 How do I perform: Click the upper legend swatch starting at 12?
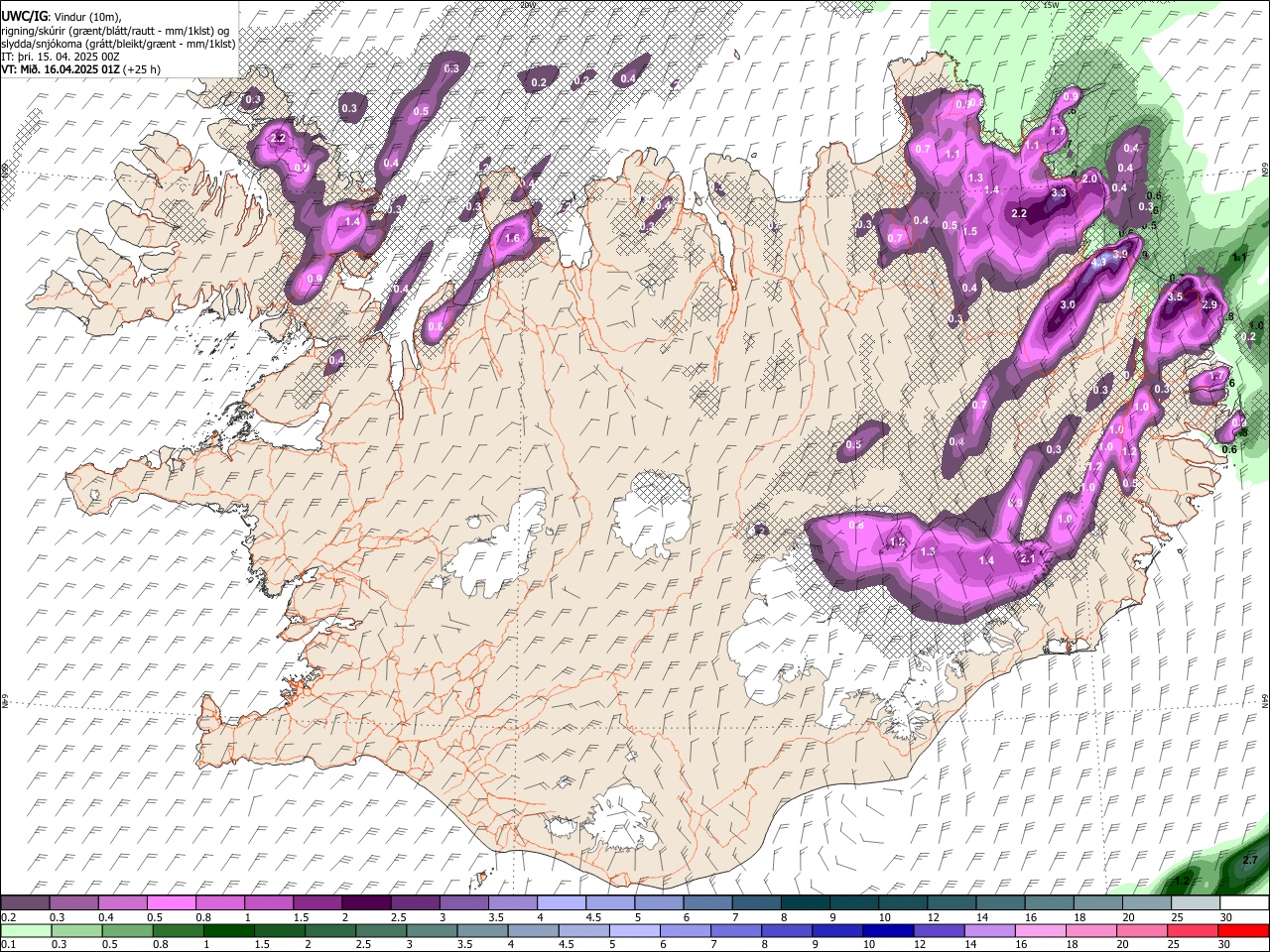tap(951, 903)
